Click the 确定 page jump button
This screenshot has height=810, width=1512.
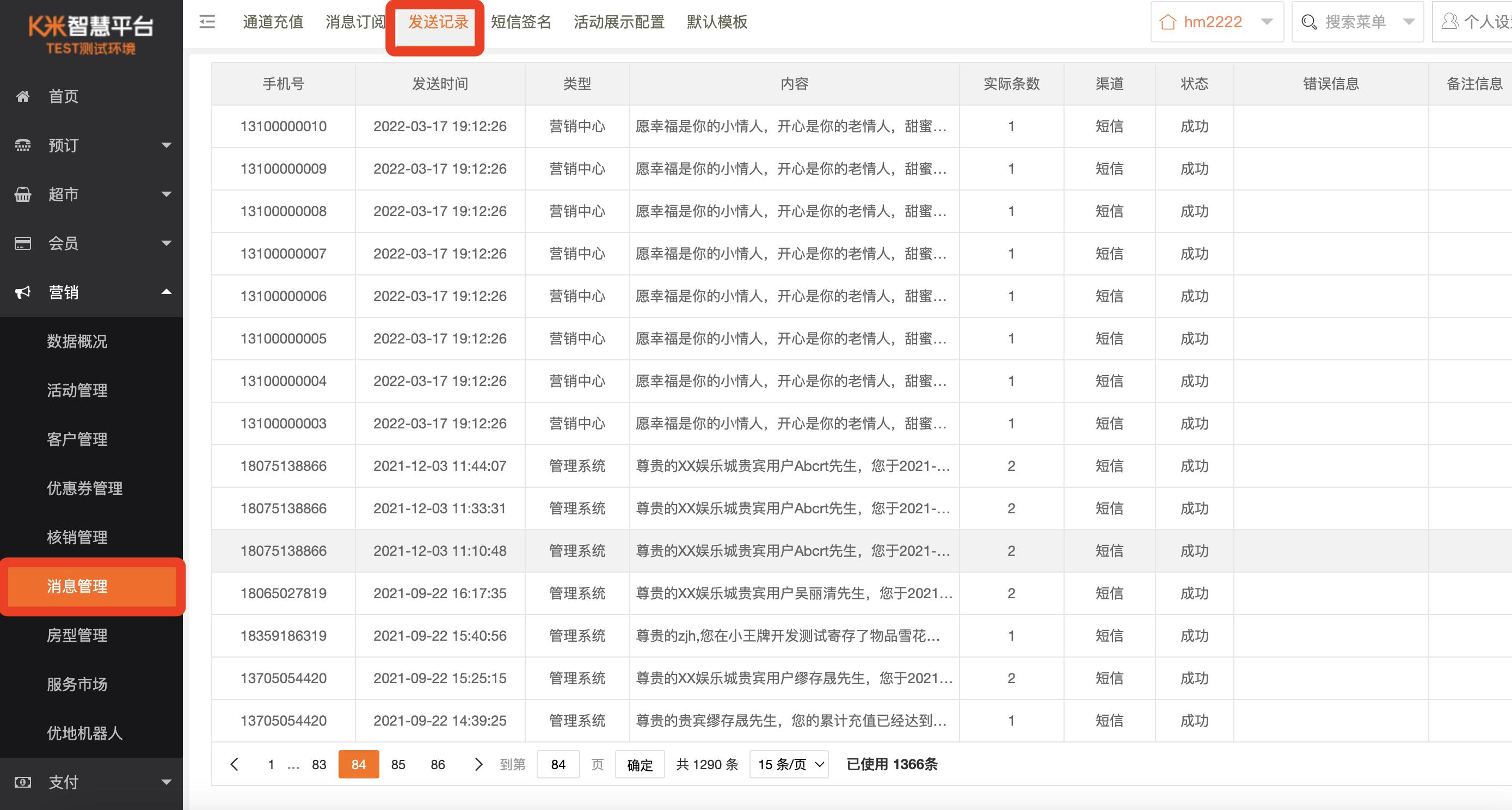coord(640,764)
